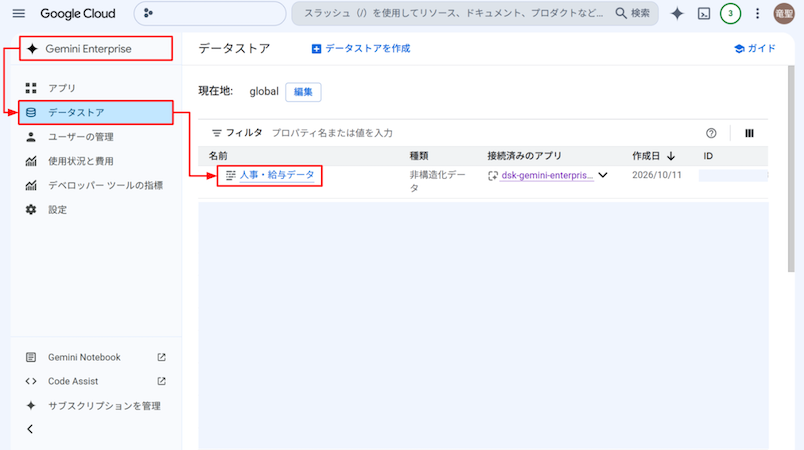Click the 2026/10/11 creation date cell
804x450 pixels.
click(x=657, y=175)
